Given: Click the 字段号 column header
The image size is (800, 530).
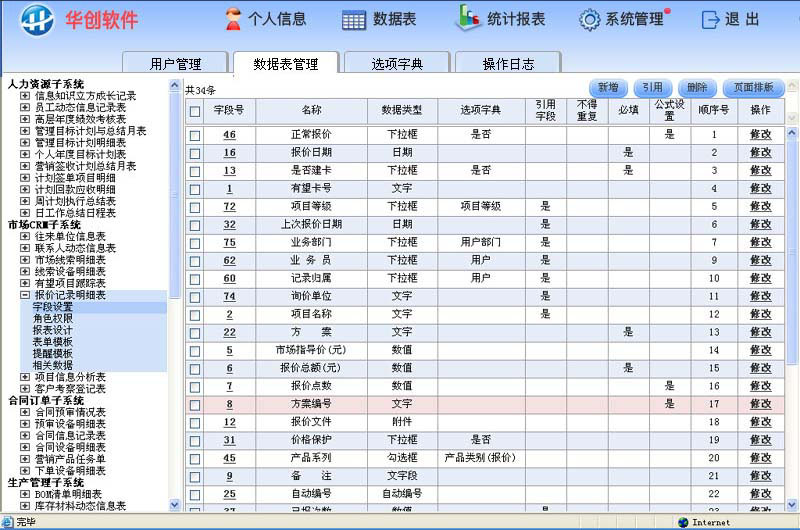Looking at the screenshot, I should pyautogui.click(x=229, y=110).
